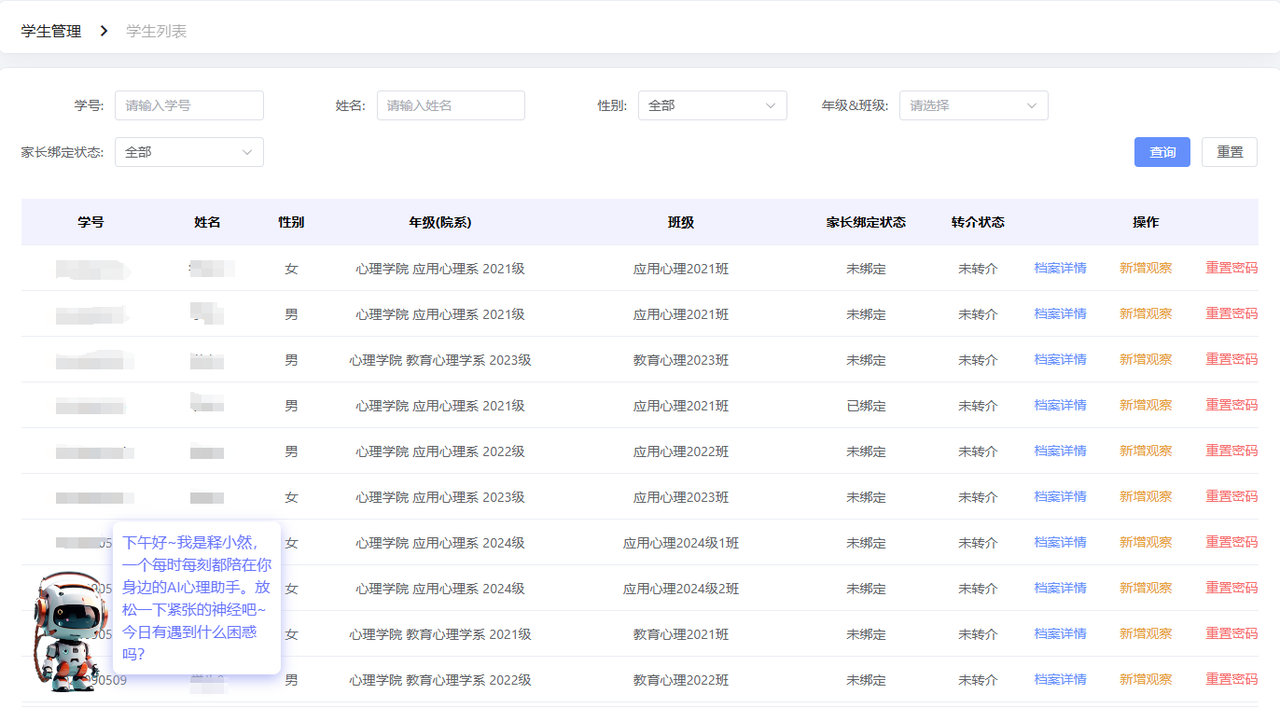Click 心理学院 应用心理系 2023级 cell
1280x708 pixels.
(440, 498)
